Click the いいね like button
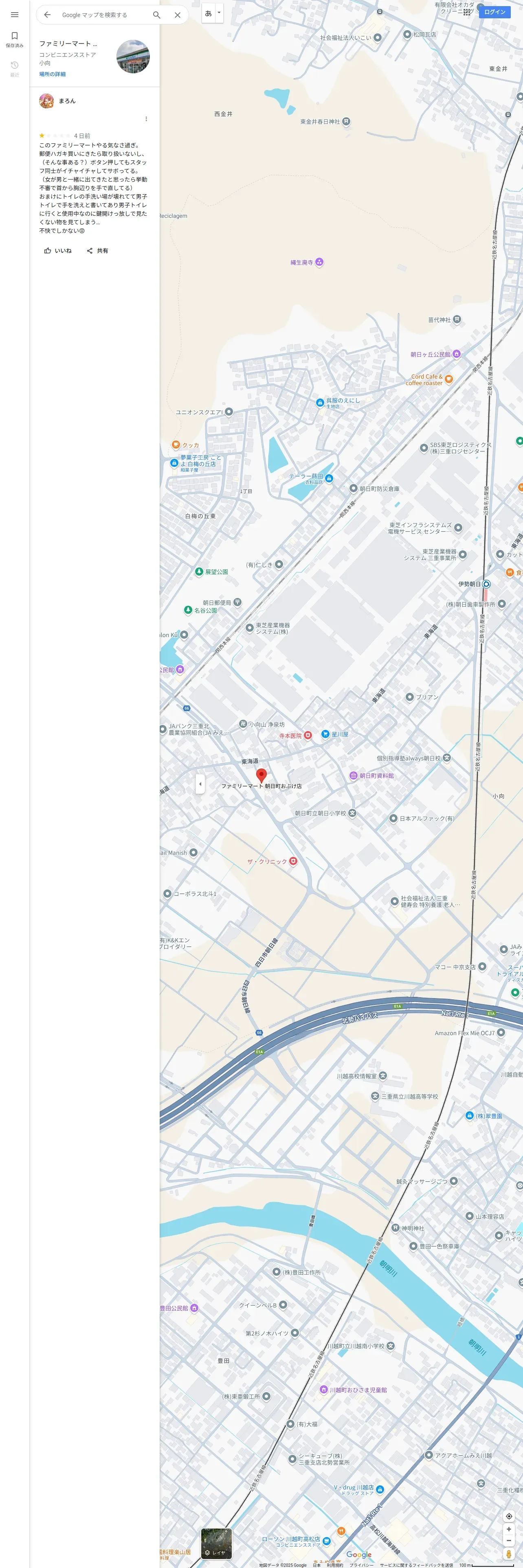Screen dimensions: 523x1568 [x=58, y=251]
